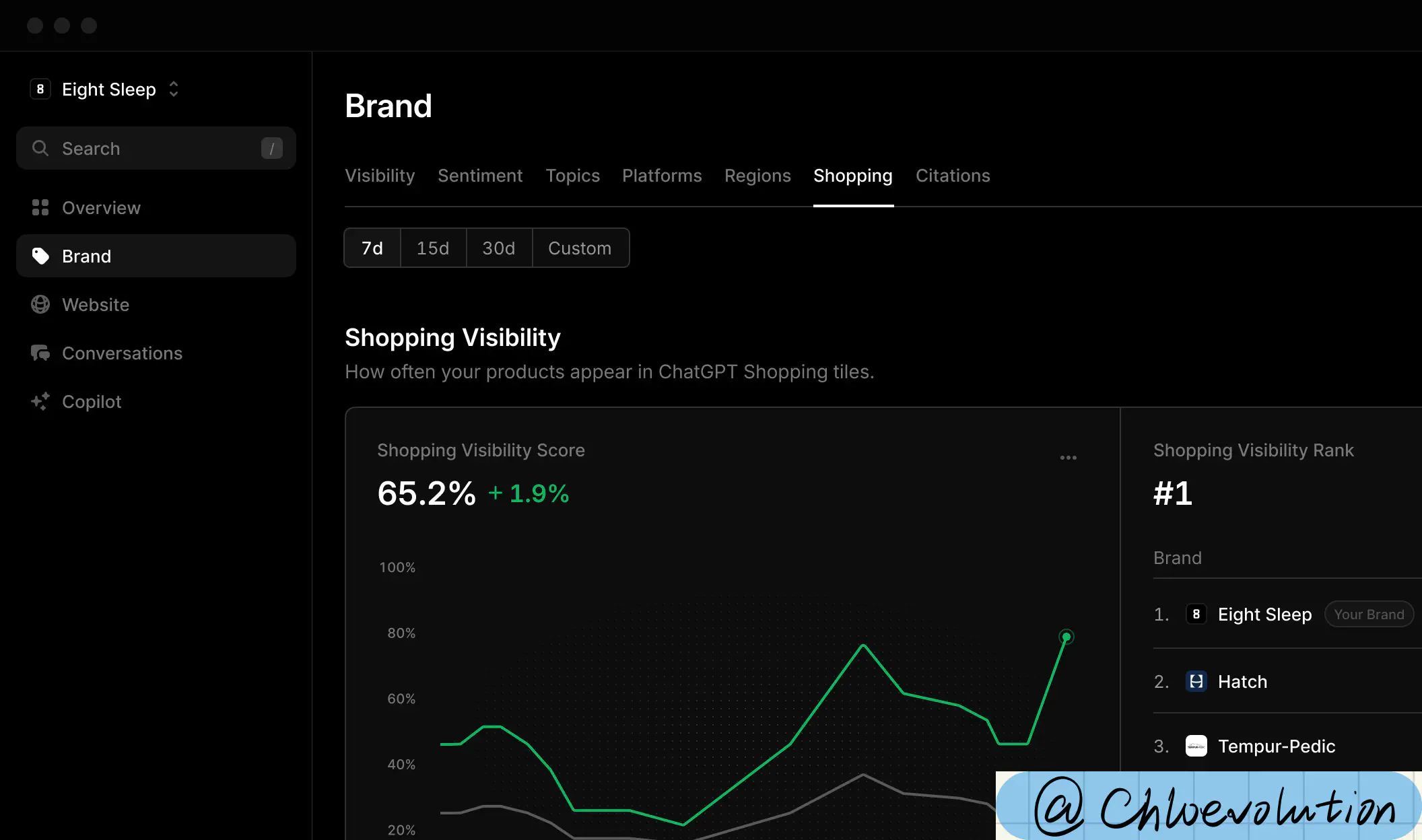Switch to the Citations tab

(x=953, y=176)
